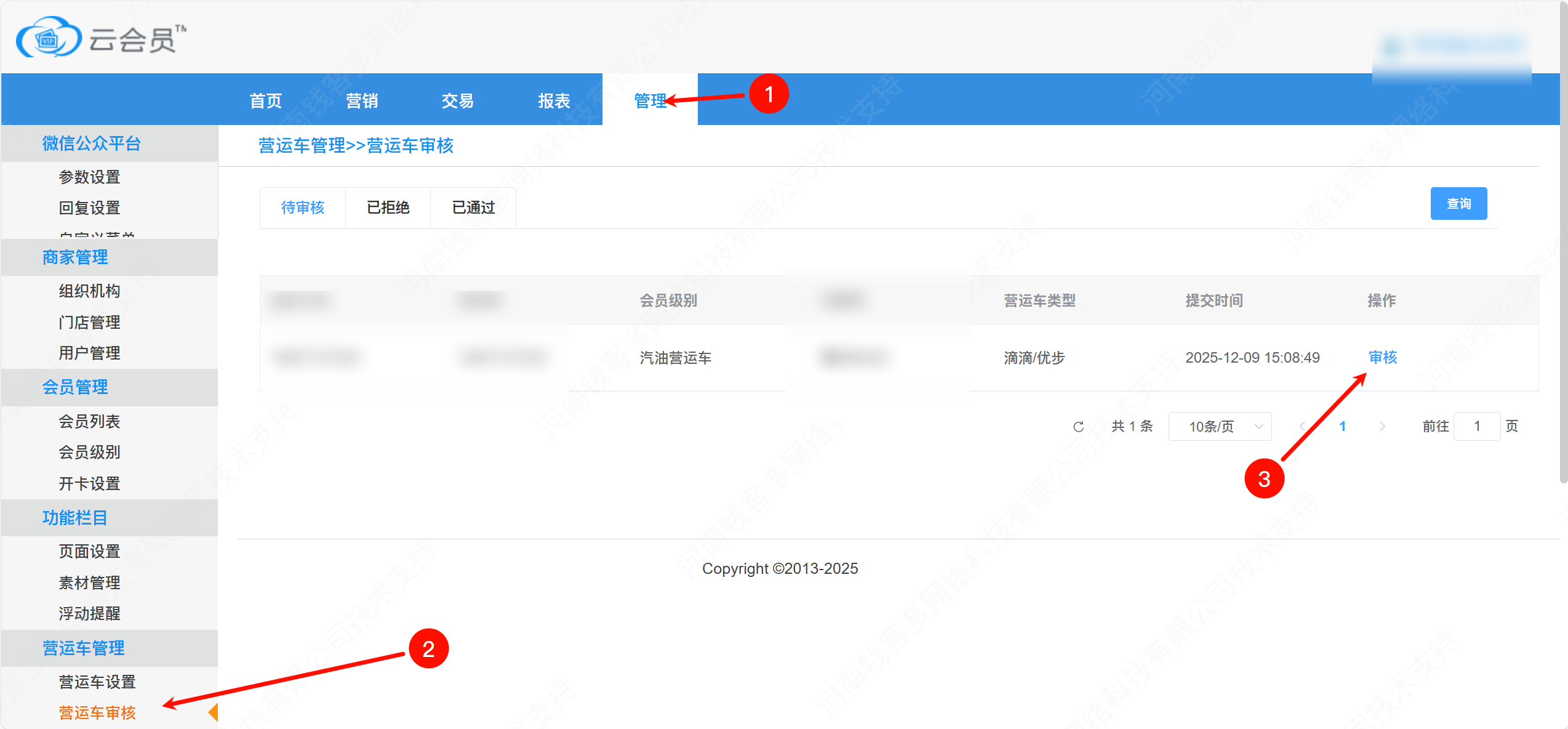Open 营运车设置 in the sidebar

[97, 682]
